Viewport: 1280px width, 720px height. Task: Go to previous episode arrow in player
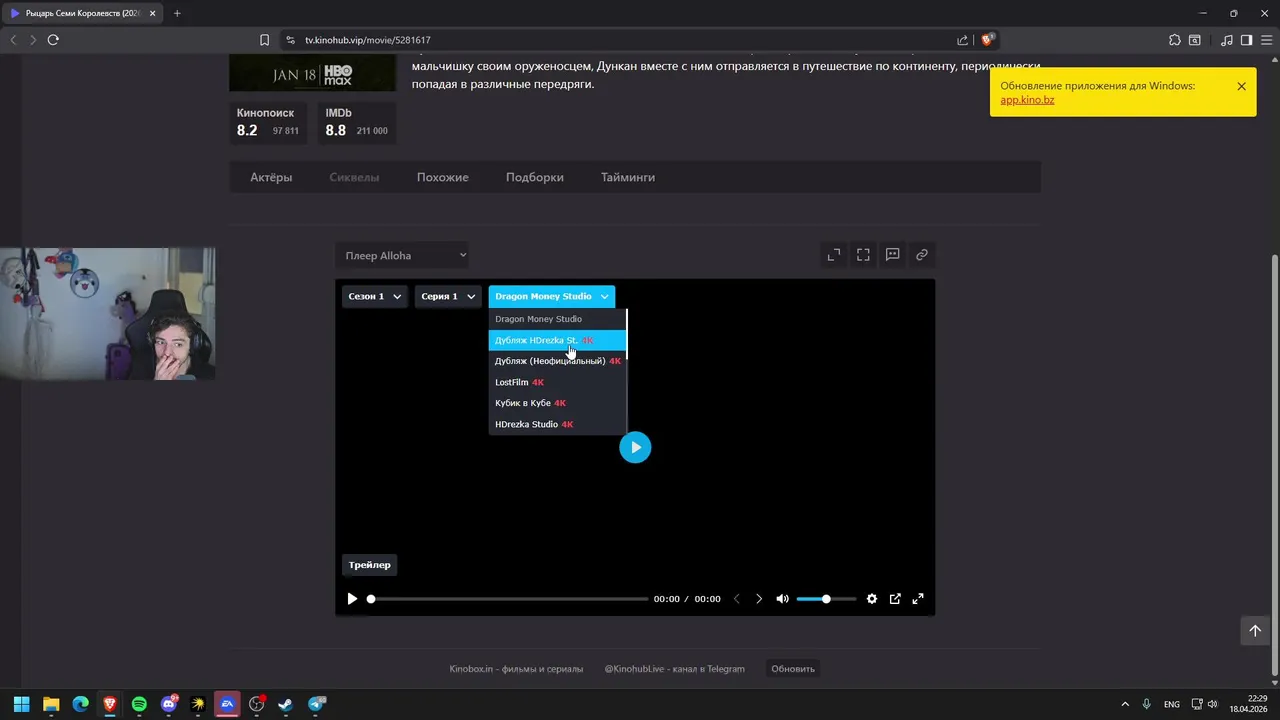pyautogui.click(x=737, y=599)
